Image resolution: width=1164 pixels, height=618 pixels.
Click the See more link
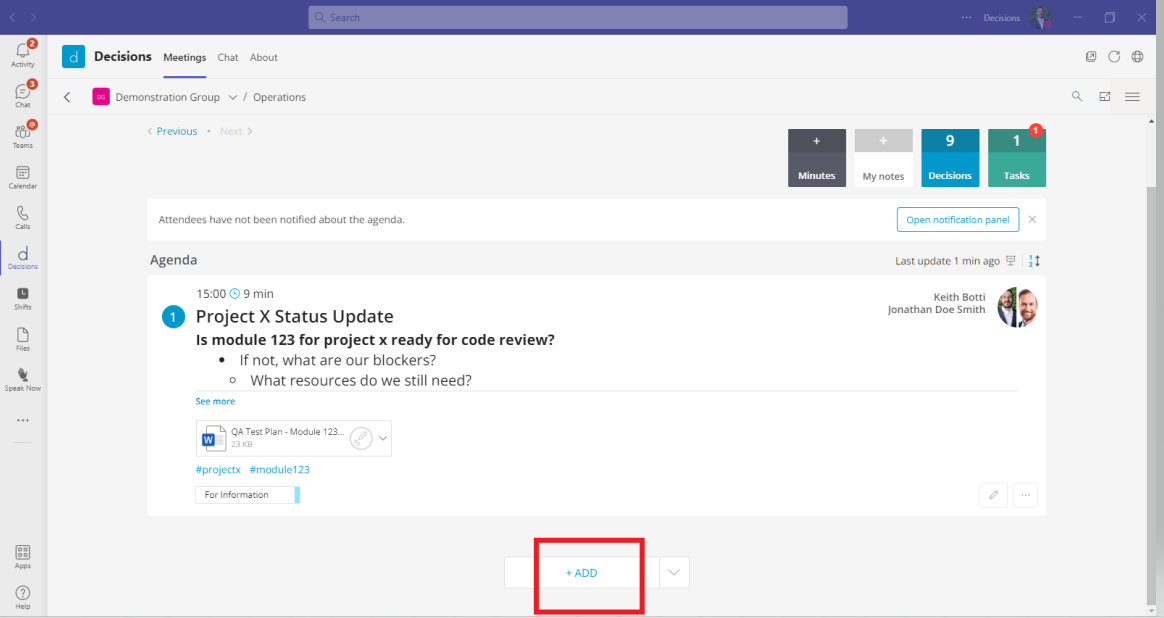point(215,401)
